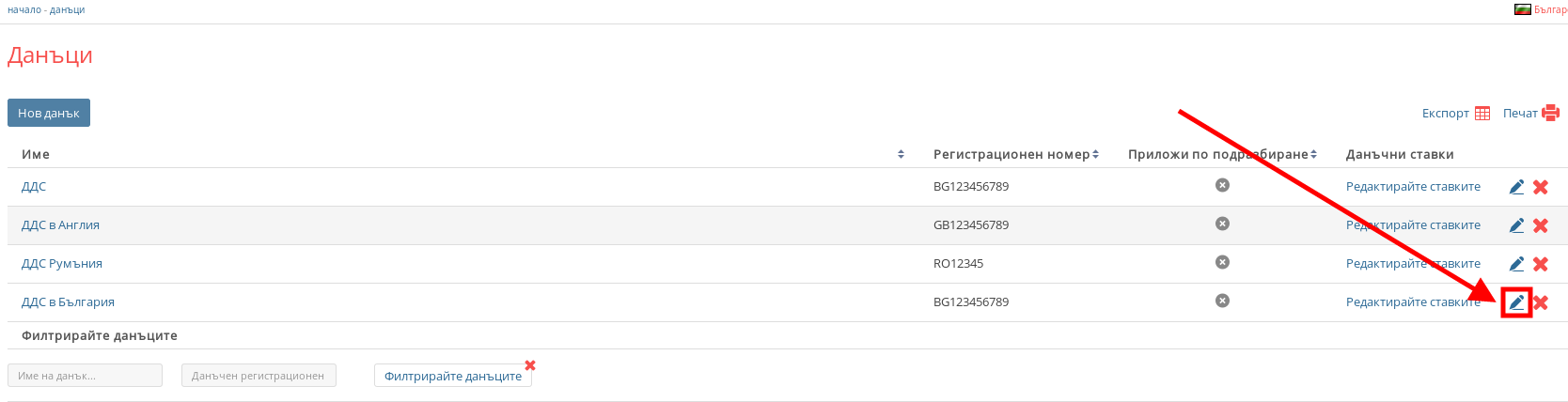The image size is (1568, 402).
Task: Click the edit pencil for ДДС row
Action: coord(1516,187)
